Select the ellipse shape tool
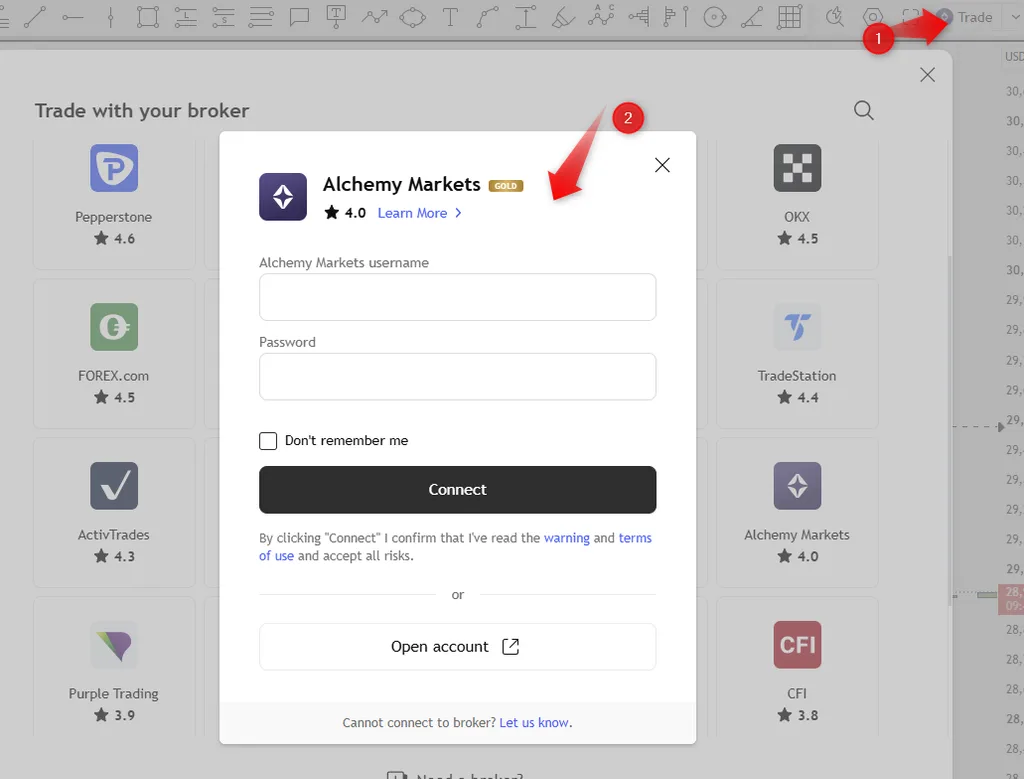Viewport: 1024px width, 779px height. point(412,17)
